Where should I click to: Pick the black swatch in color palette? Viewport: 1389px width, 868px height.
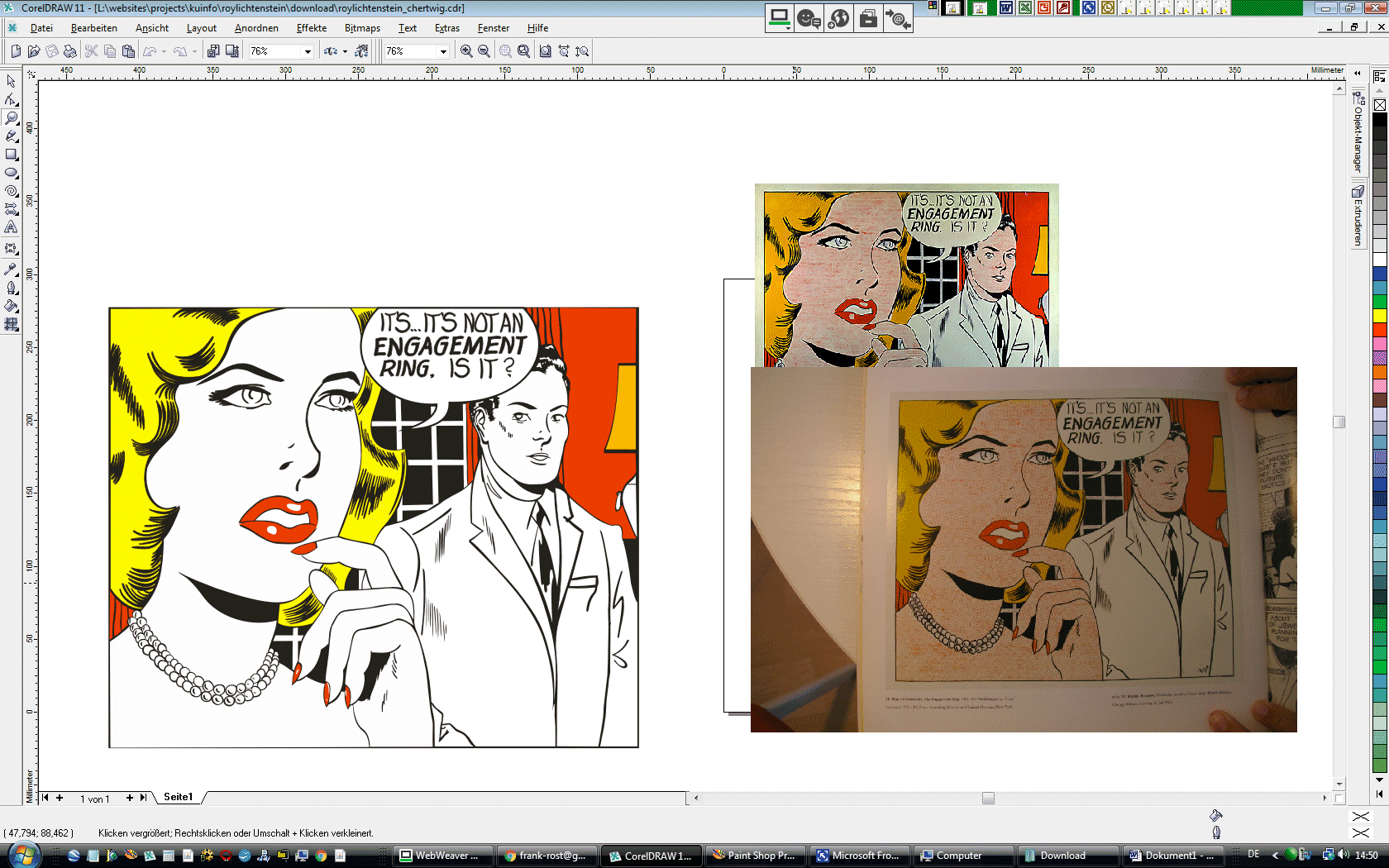pyautogui.click(x=1380, y=120)
